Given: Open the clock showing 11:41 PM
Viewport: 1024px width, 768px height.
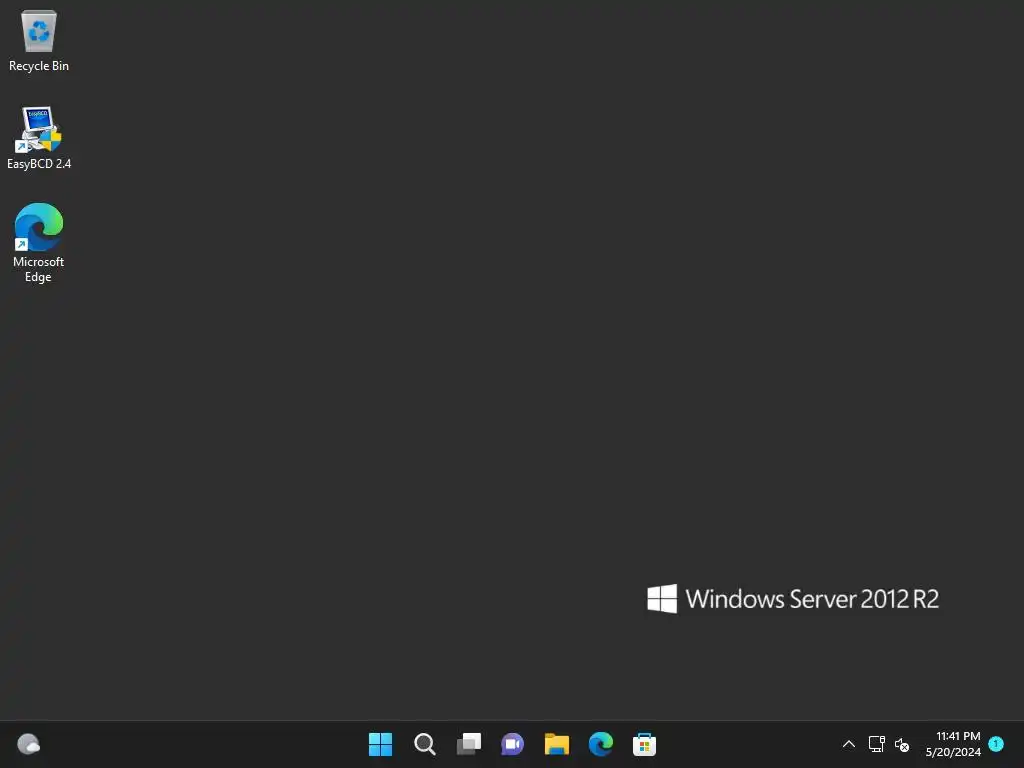Looking at the screenshot, I should click(x=953, y=744).
